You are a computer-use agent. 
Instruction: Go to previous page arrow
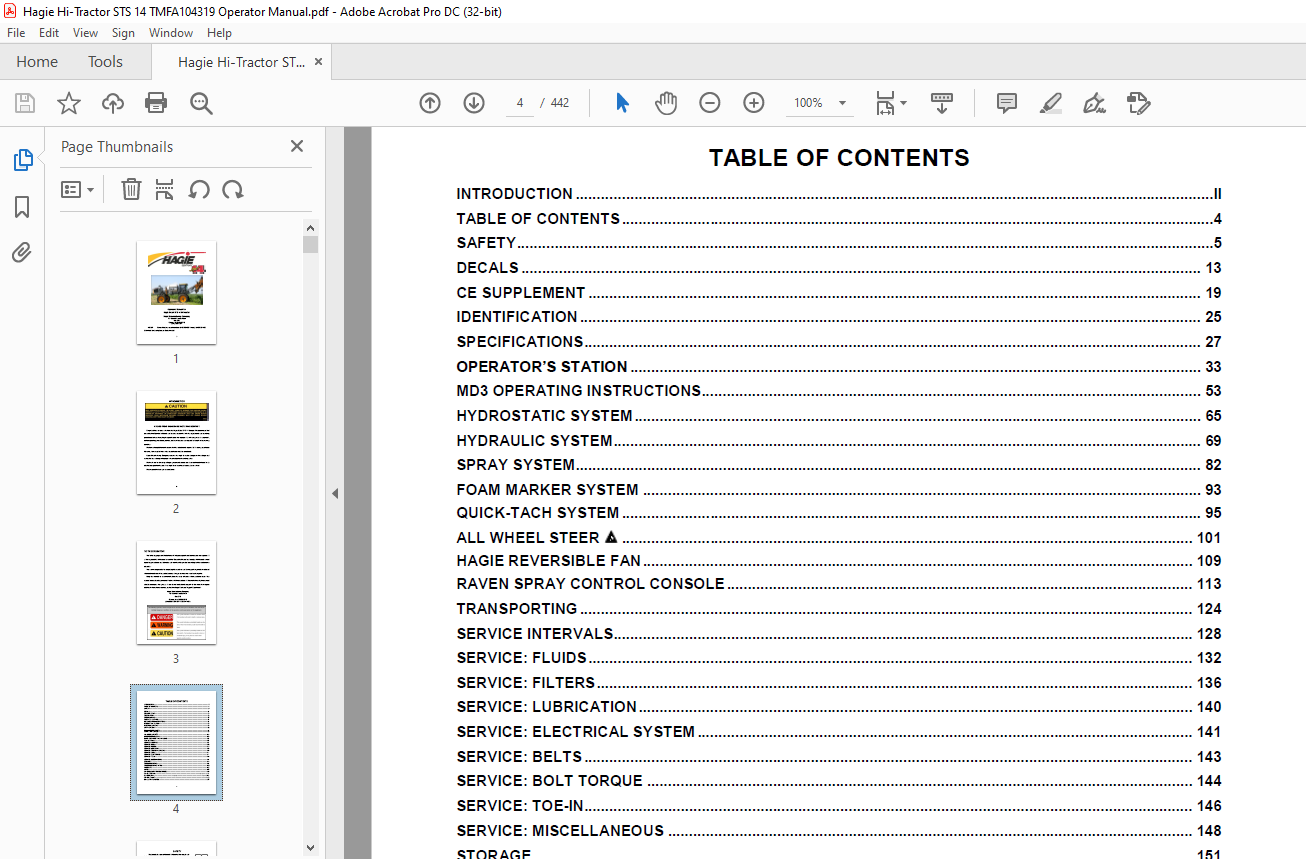tap(430, 103)
